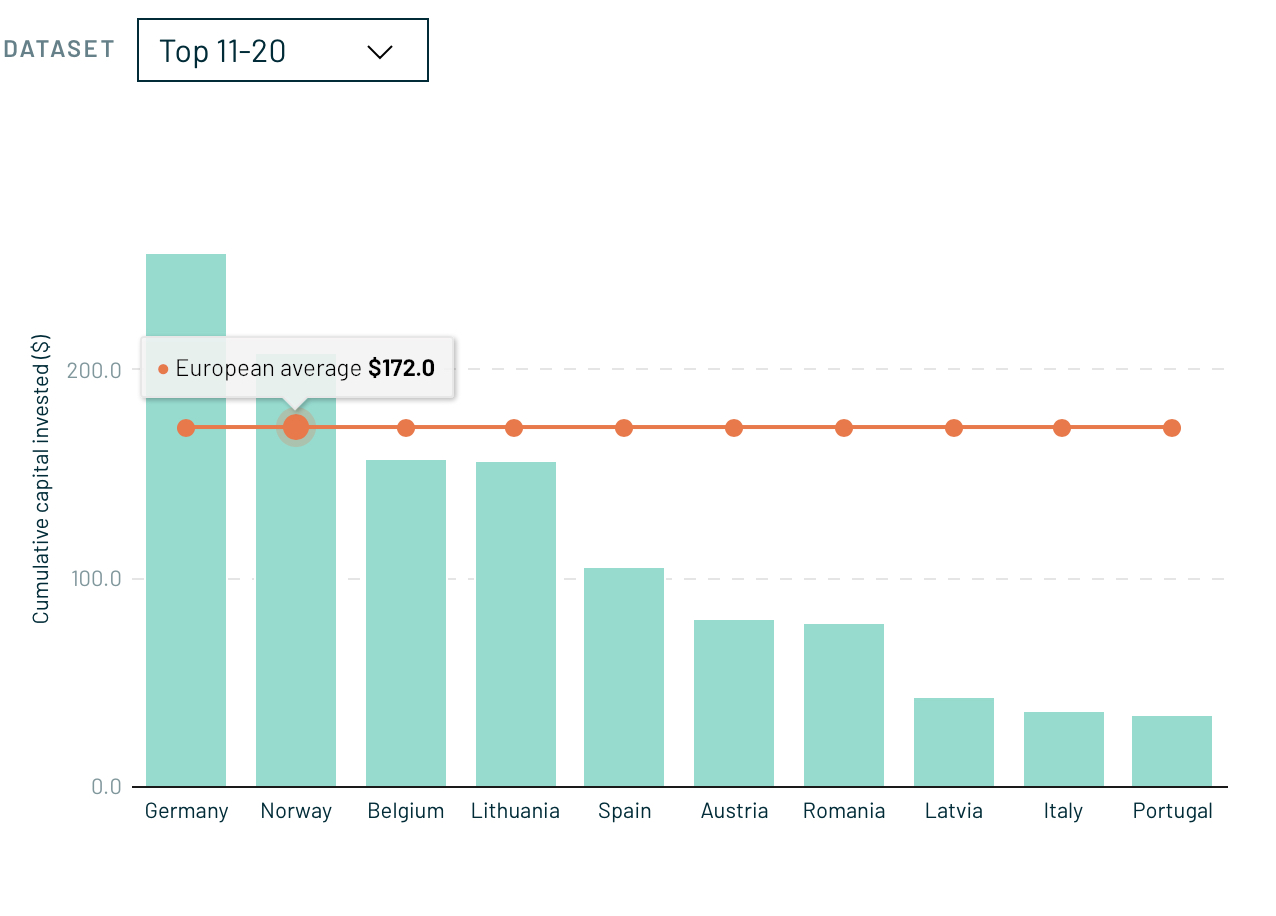1276x916 pixels.
Task: Select the Portugal bar
Action: click(x=1172, y=751)
